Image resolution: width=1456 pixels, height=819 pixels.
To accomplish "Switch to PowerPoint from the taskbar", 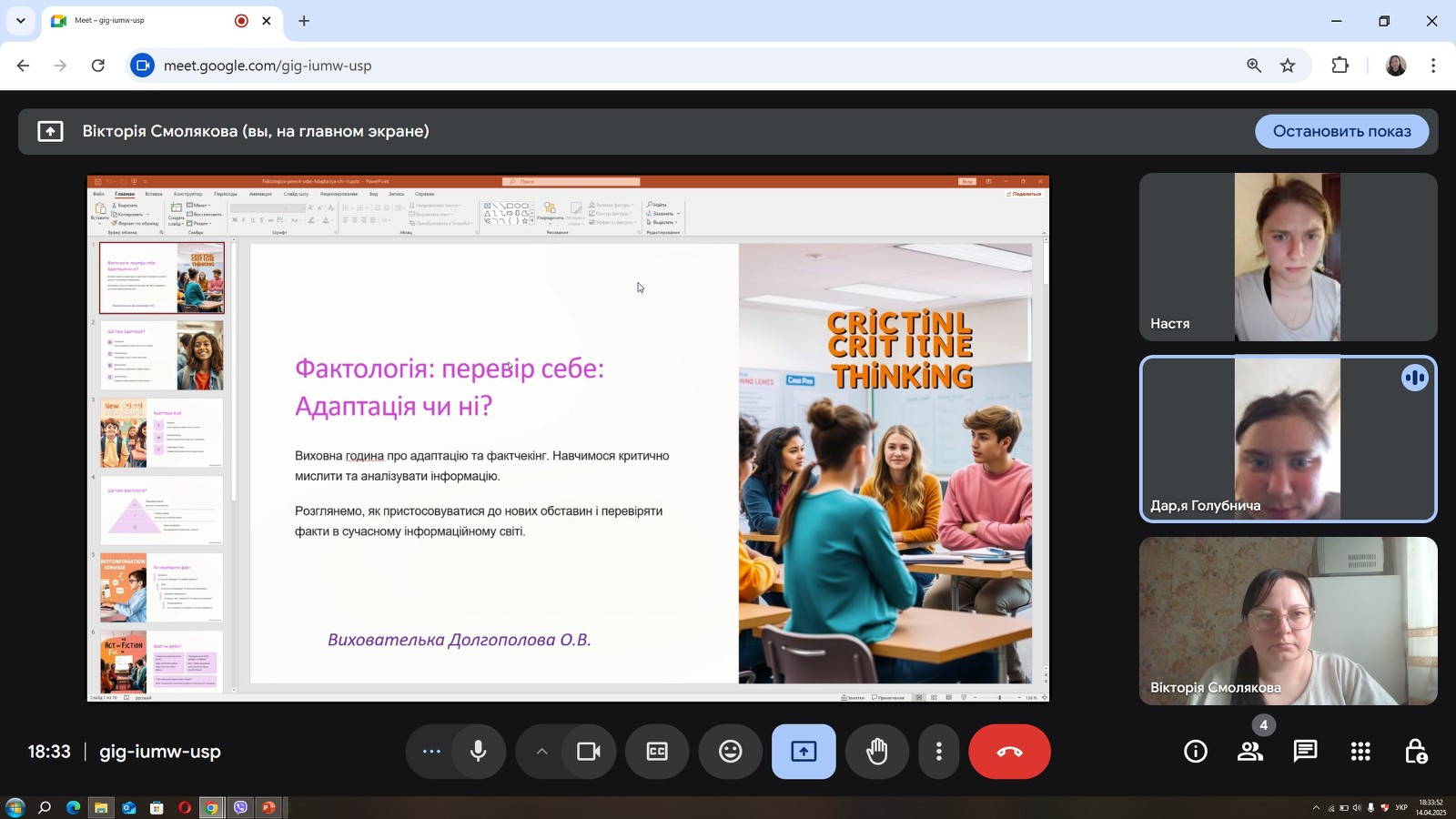I will (x=268, y=808).
